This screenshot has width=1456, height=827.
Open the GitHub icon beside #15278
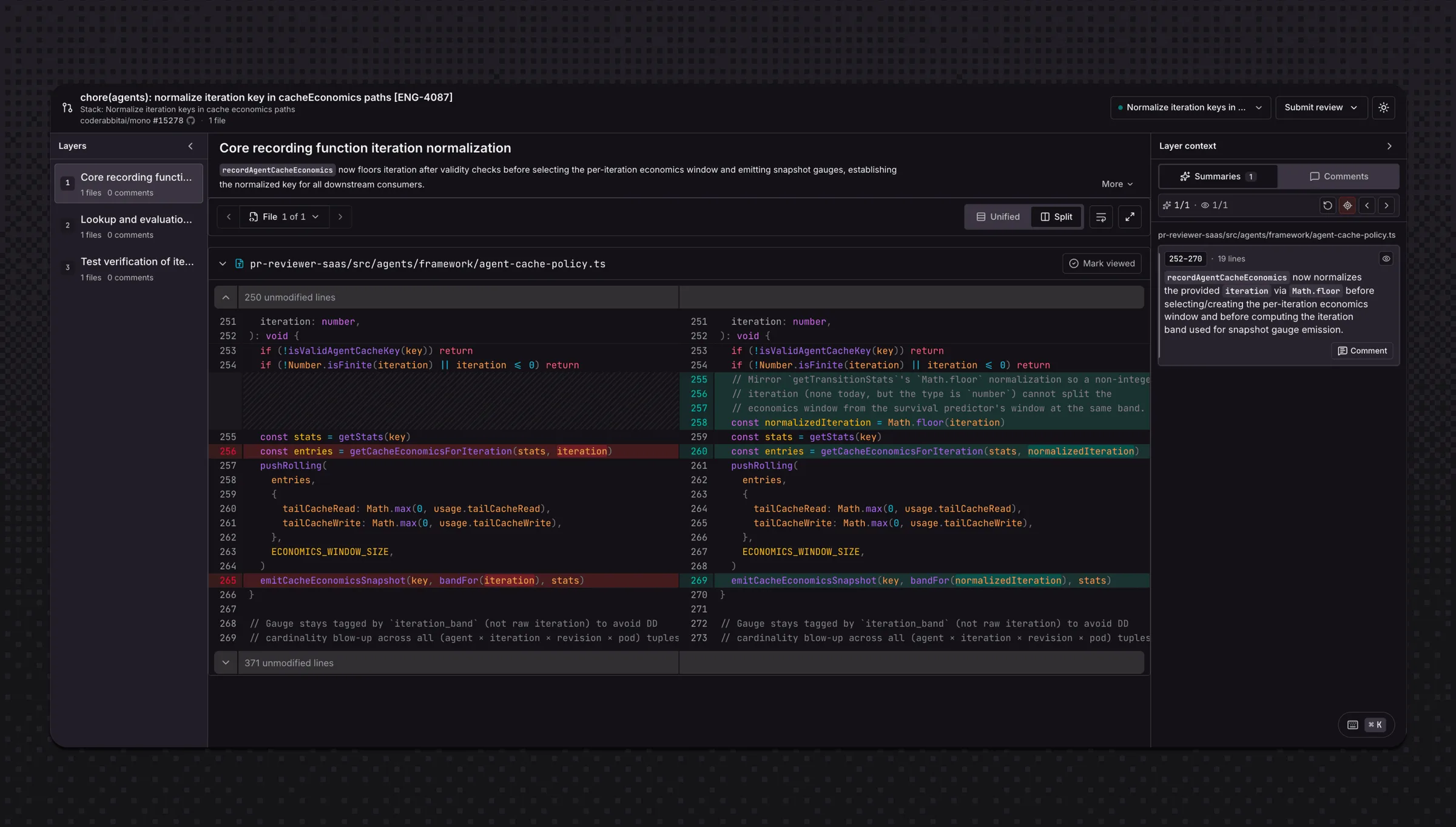pyautogui.click(x=190, y=121)
